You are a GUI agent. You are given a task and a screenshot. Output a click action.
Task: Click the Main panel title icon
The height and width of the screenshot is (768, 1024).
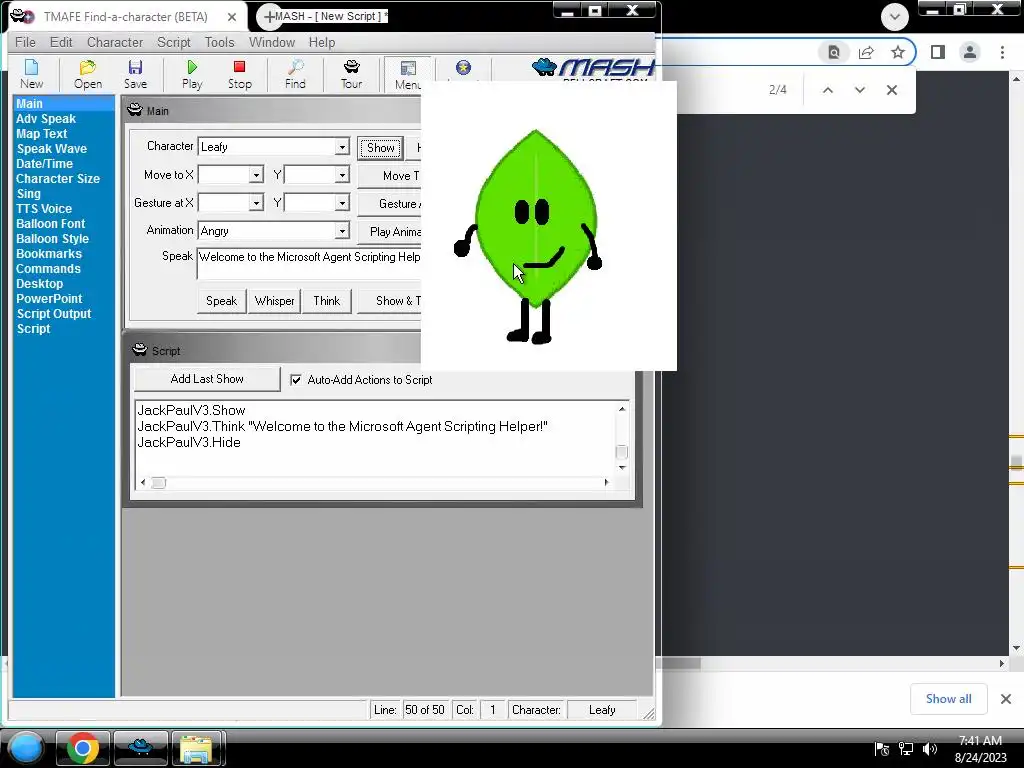pos(135,110)
